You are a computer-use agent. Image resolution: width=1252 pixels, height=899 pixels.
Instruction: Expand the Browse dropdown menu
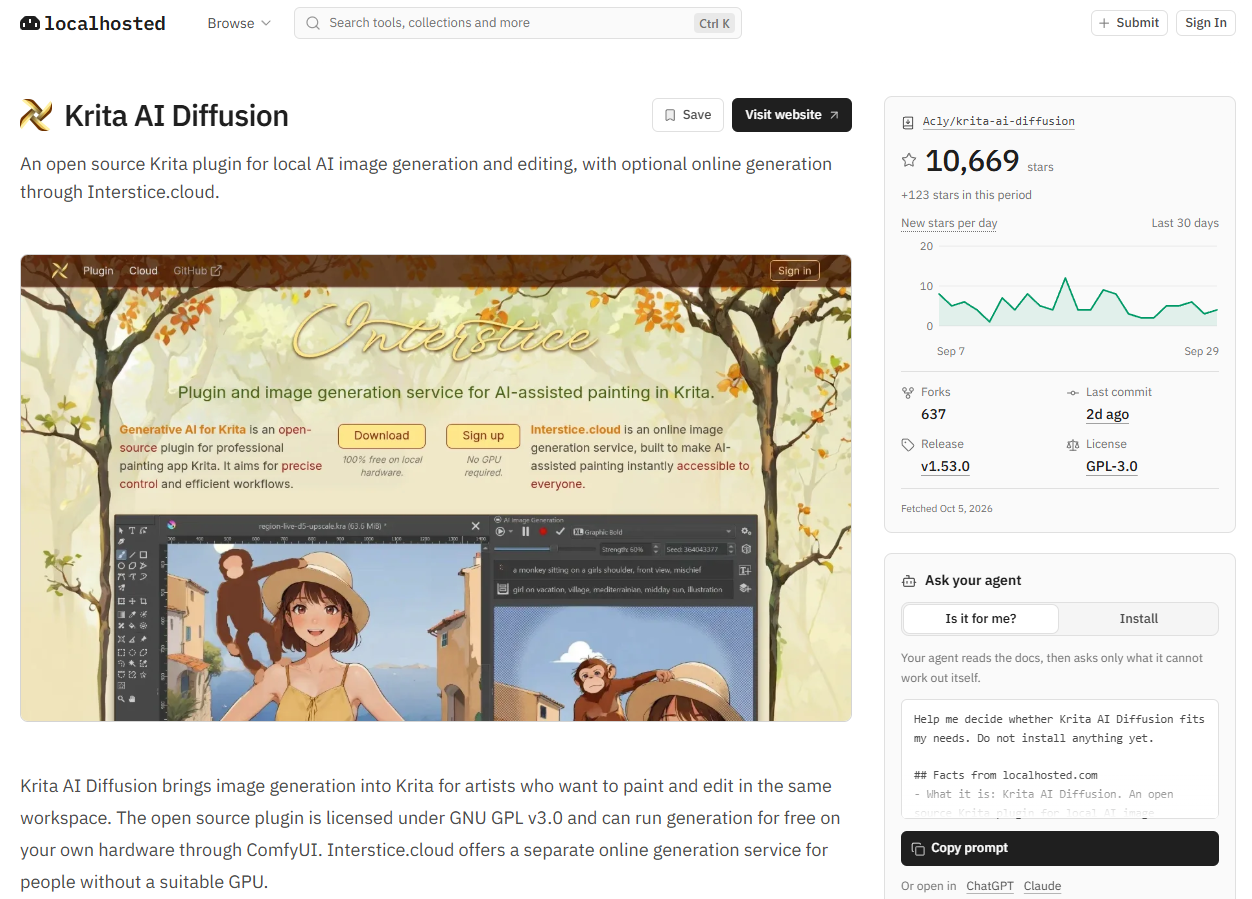tap(239, 23)
